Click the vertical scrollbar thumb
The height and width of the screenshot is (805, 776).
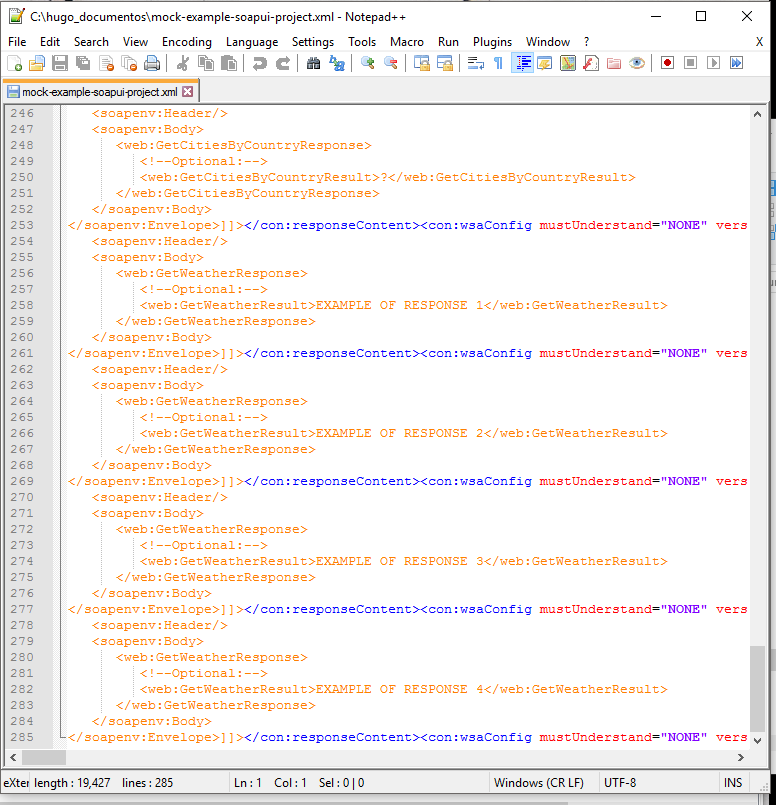click(x=758, y=688)
